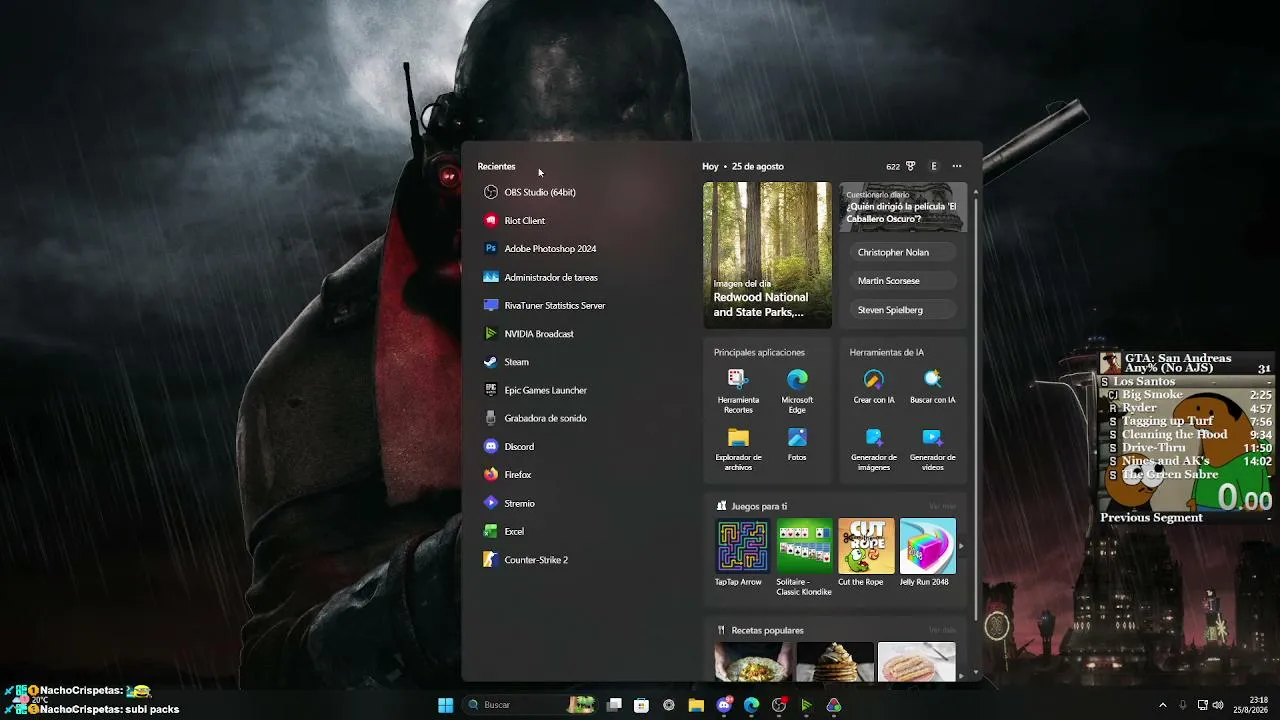Open the rewards points trophy showing 622

(x=901, y=166)
